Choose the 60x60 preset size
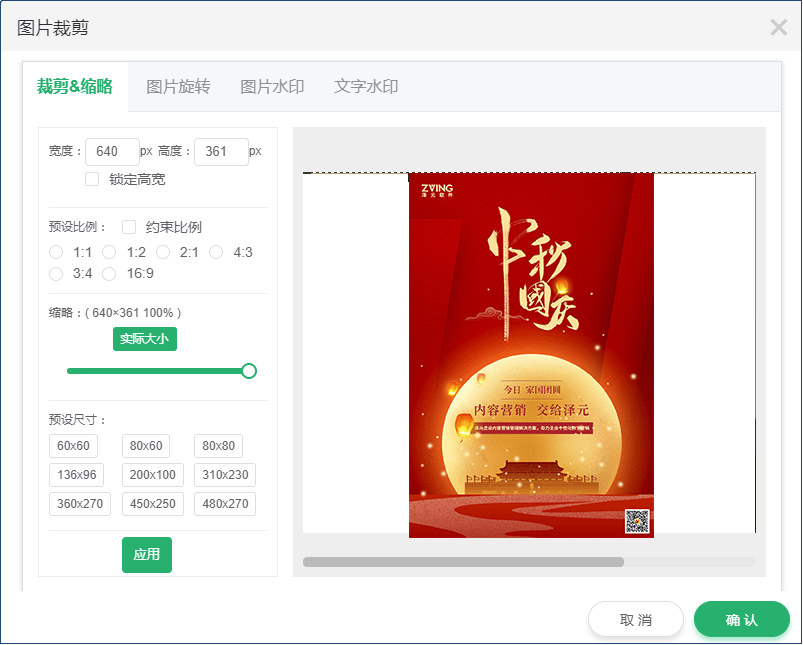 [73, 446]
